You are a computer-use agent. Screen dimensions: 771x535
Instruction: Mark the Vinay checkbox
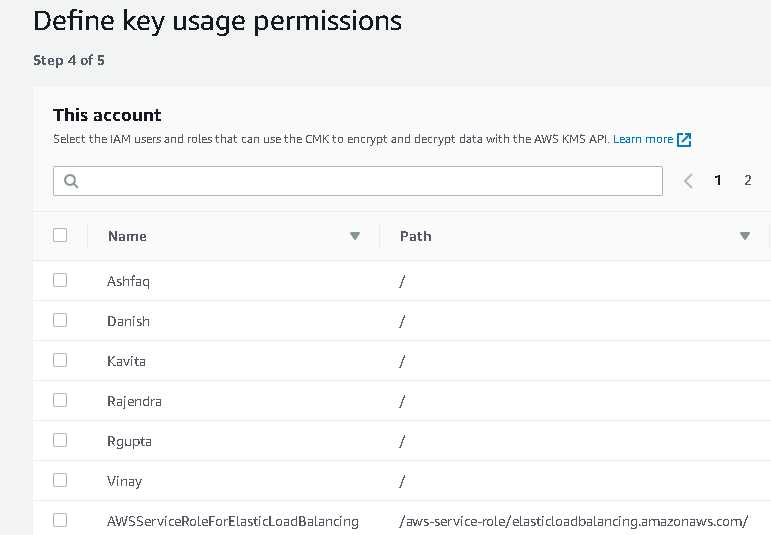(60, 480)
